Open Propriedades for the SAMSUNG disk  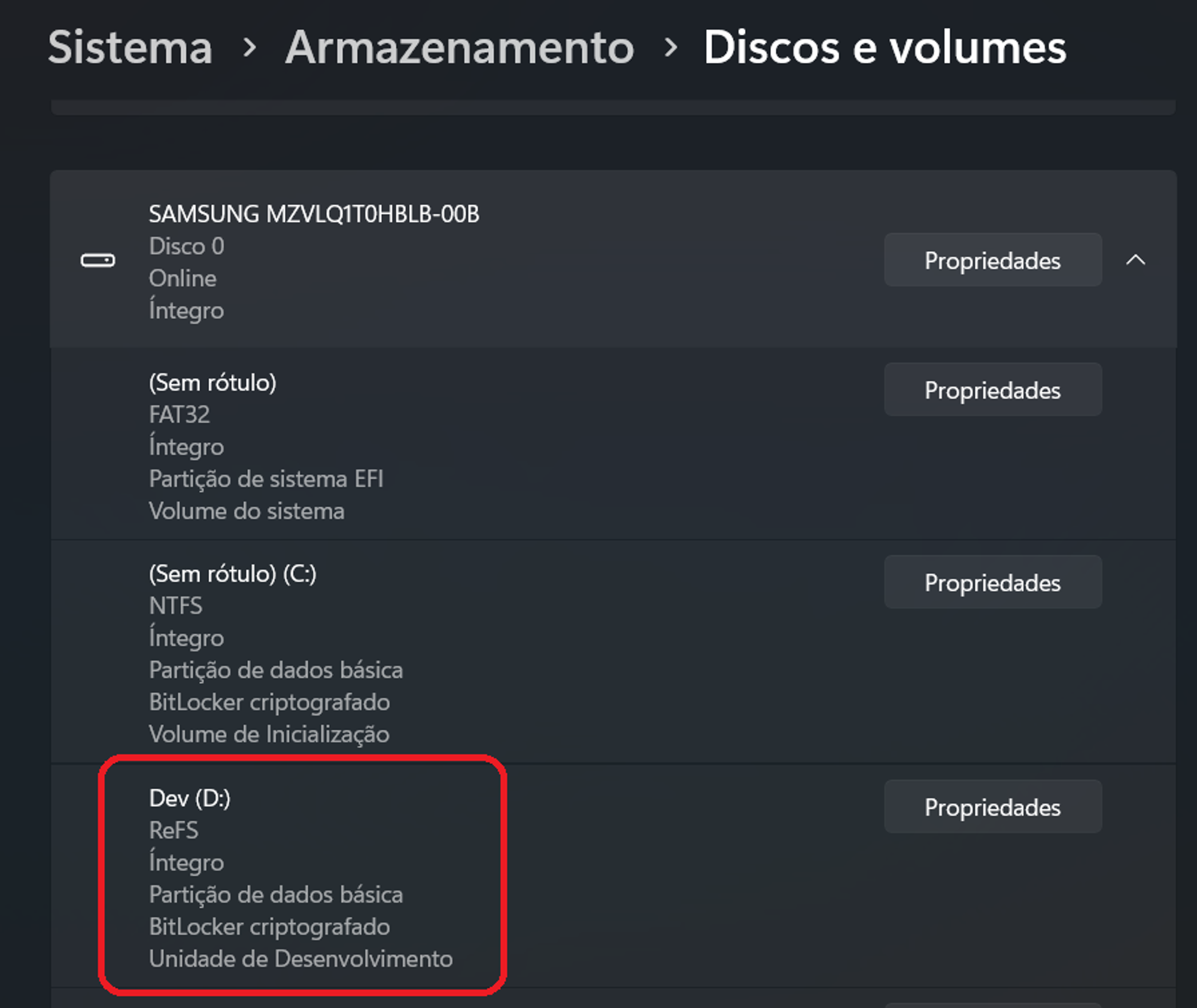click(x=992, y=260)
